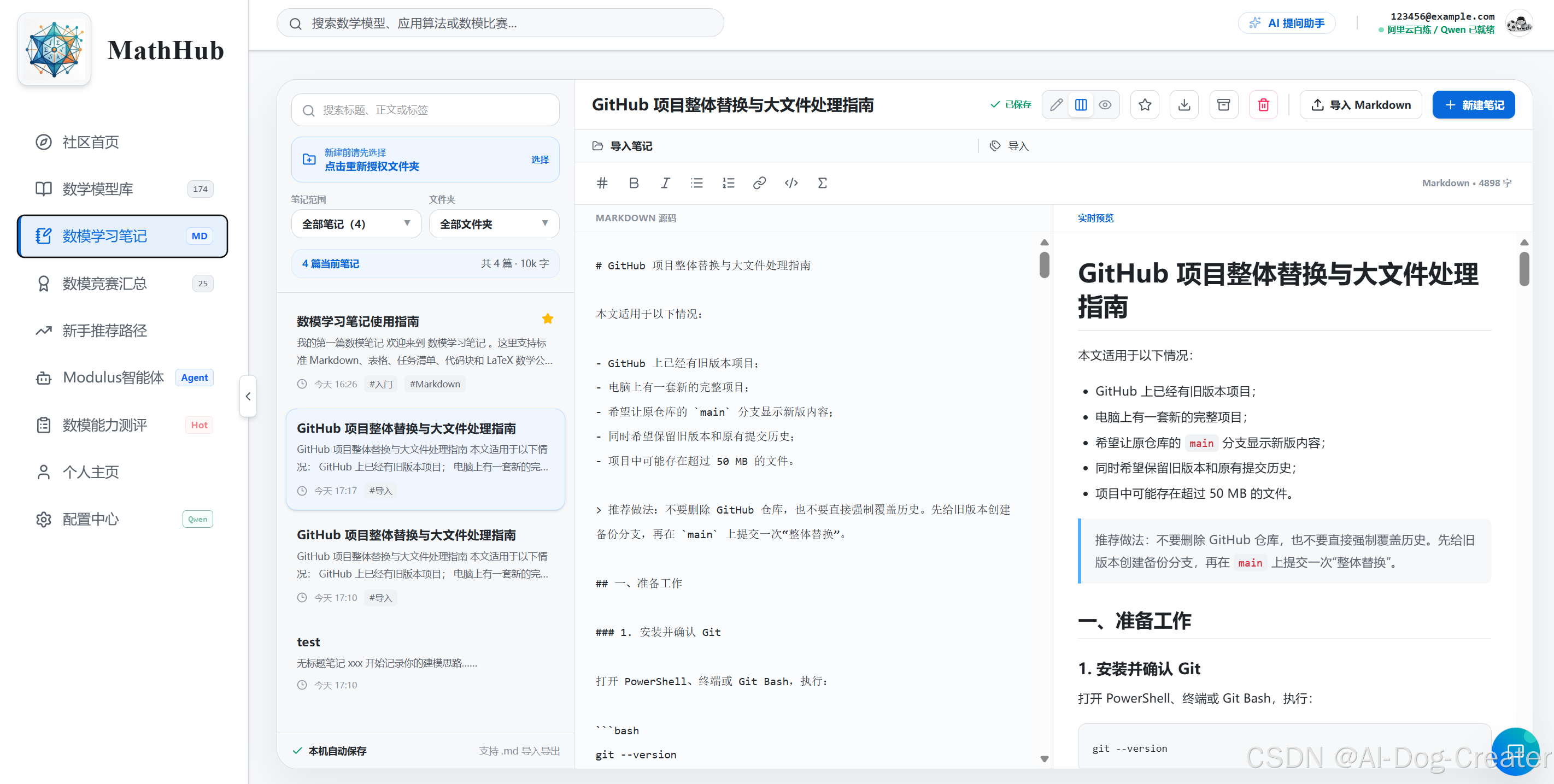Click the Markdown • 4898 字 counter

tap(1467, 182)
